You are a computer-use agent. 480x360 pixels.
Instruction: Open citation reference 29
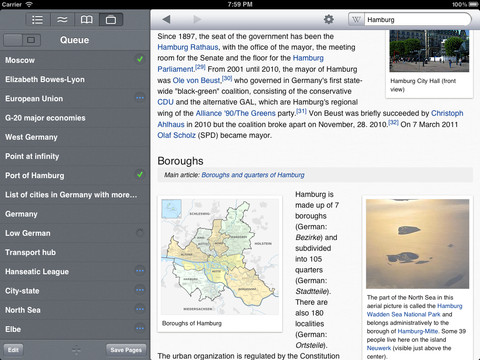(x=200, y=67)
